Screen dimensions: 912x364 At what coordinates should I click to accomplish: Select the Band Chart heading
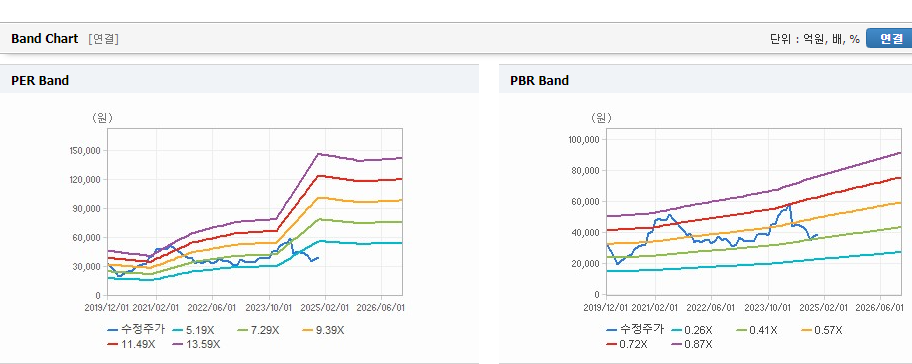coord(44,38)
